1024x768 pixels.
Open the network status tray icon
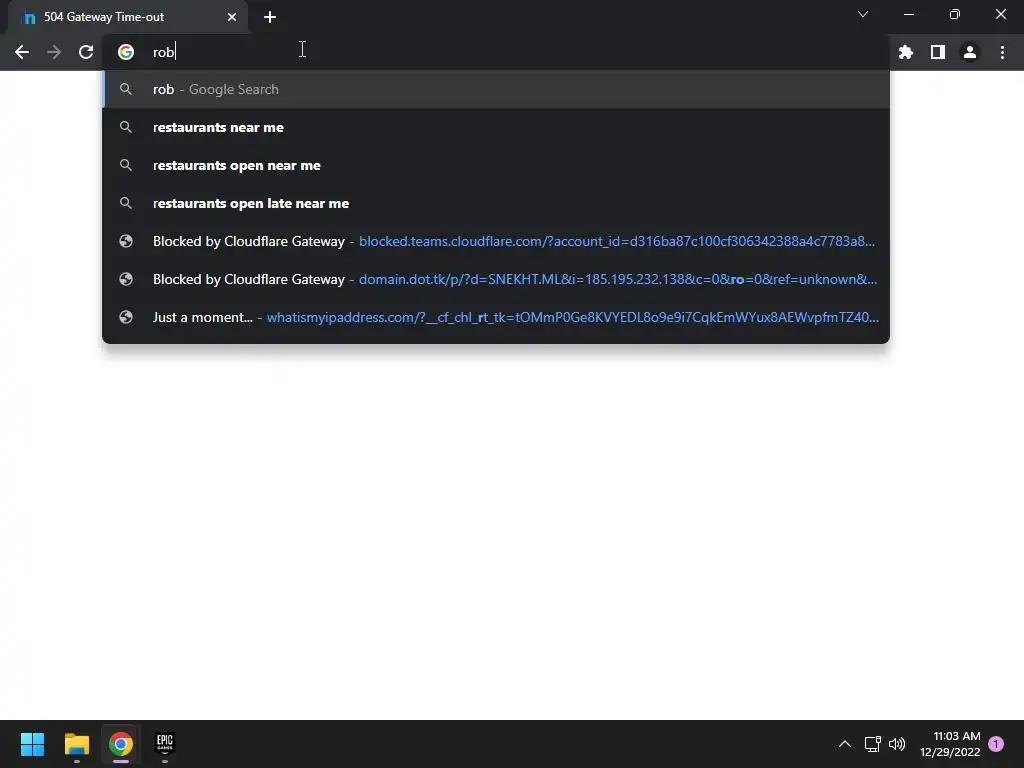(872, 744)
